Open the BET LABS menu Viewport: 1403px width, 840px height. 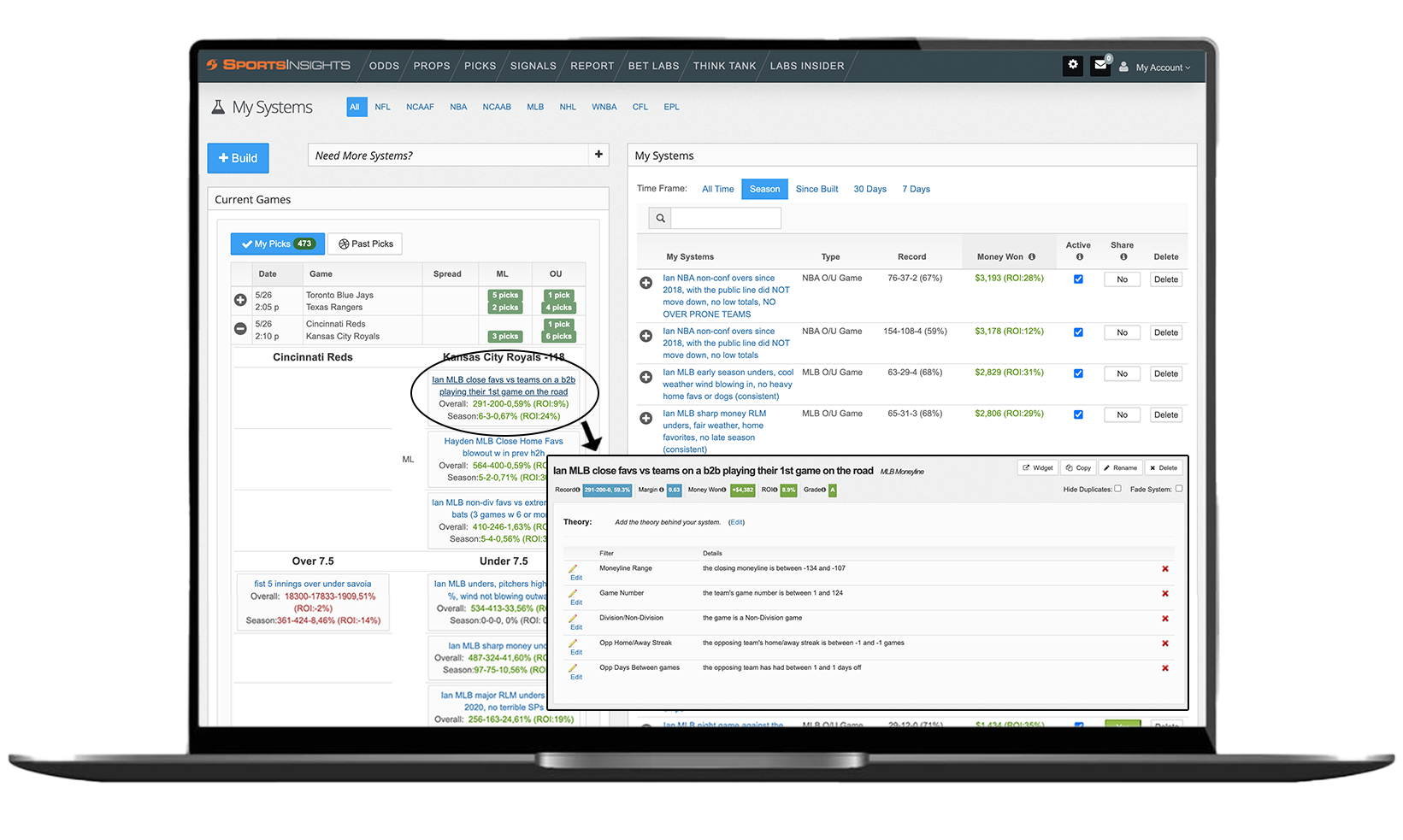(653, 66)
